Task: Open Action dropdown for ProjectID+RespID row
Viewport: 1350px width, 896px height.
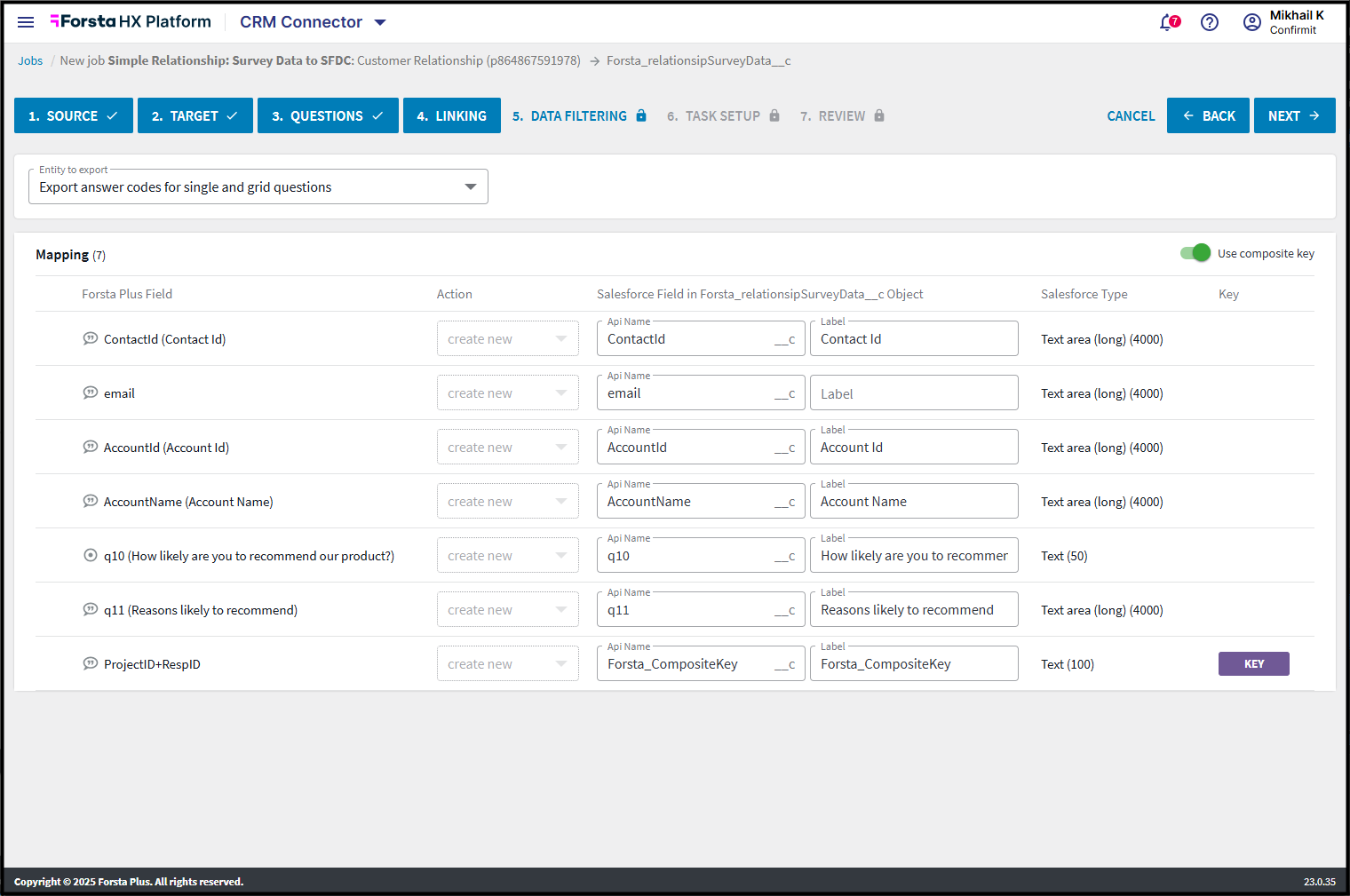Action: pyautogui.click(x=508, y=663)
